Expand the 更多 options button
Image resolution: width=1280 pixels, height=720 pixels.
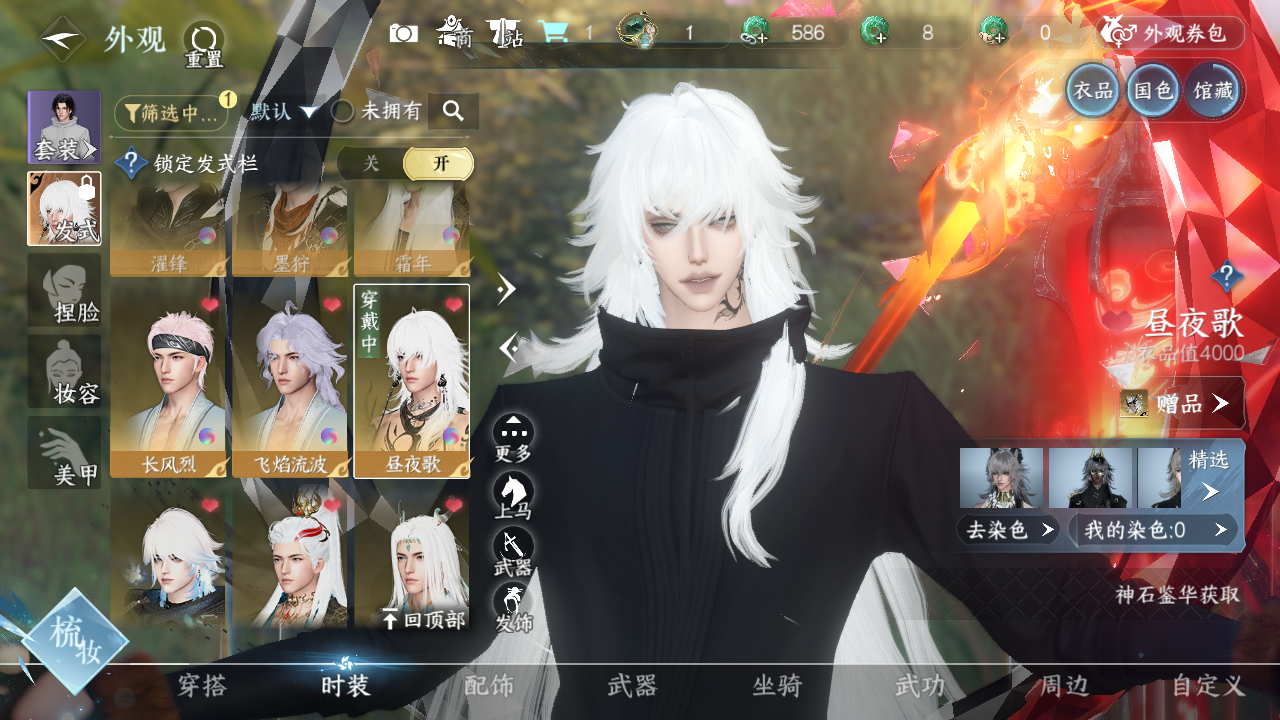pyautogui.click(x=513, y=434)
